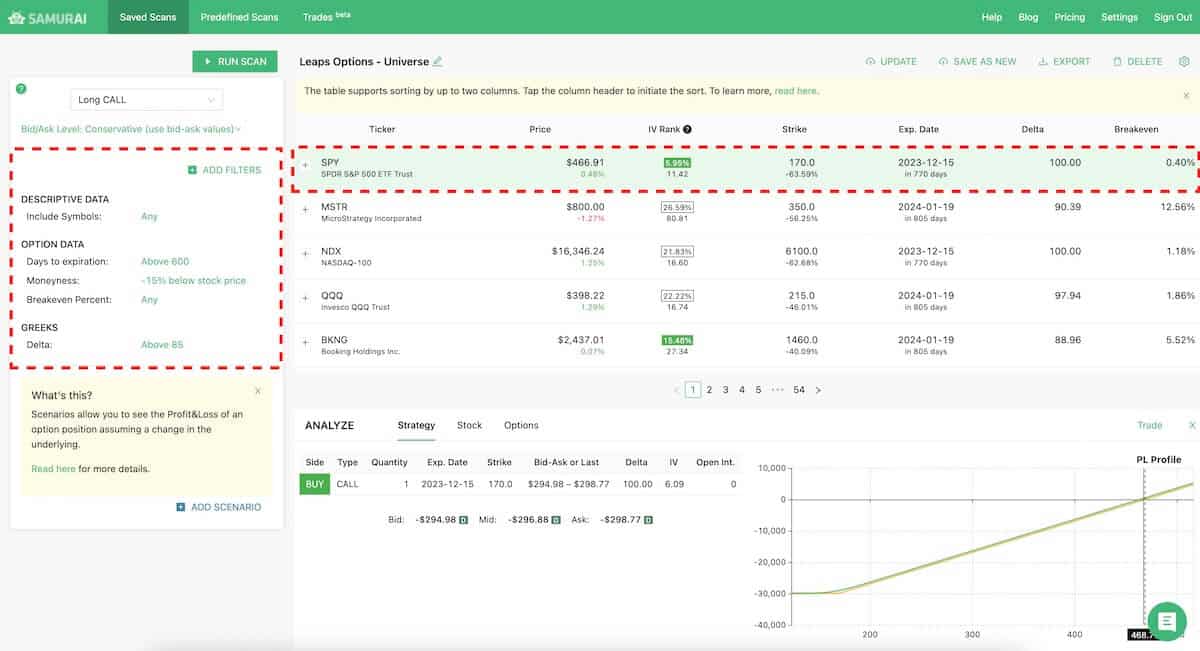This screenshot has width=1200, height=651.
Task: Close the yellow sorting tip banner
Action: coord(1187,95)
